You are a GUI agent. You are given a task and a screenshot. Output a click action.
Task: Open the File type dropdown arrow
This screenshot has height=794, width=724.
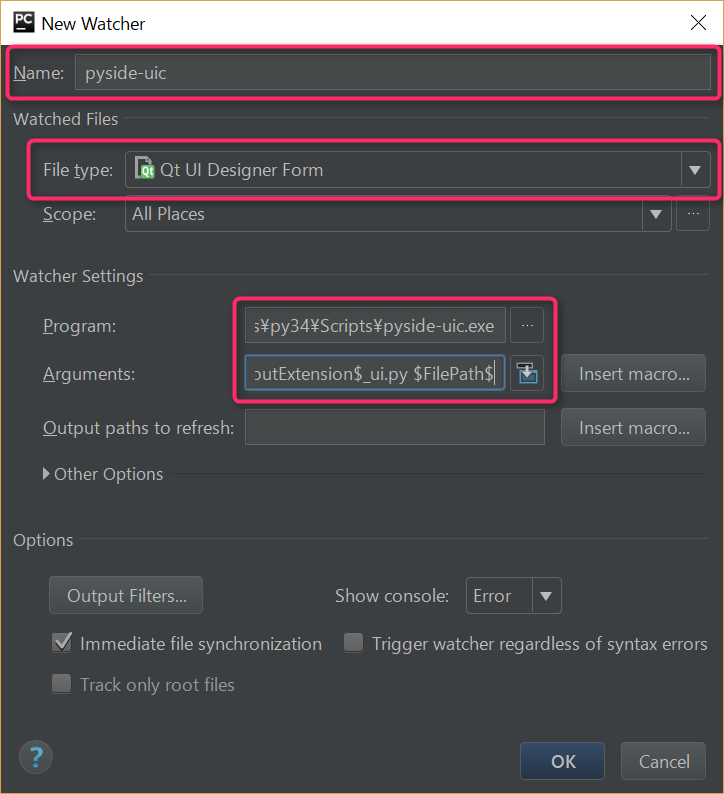[x=695, y=170]
